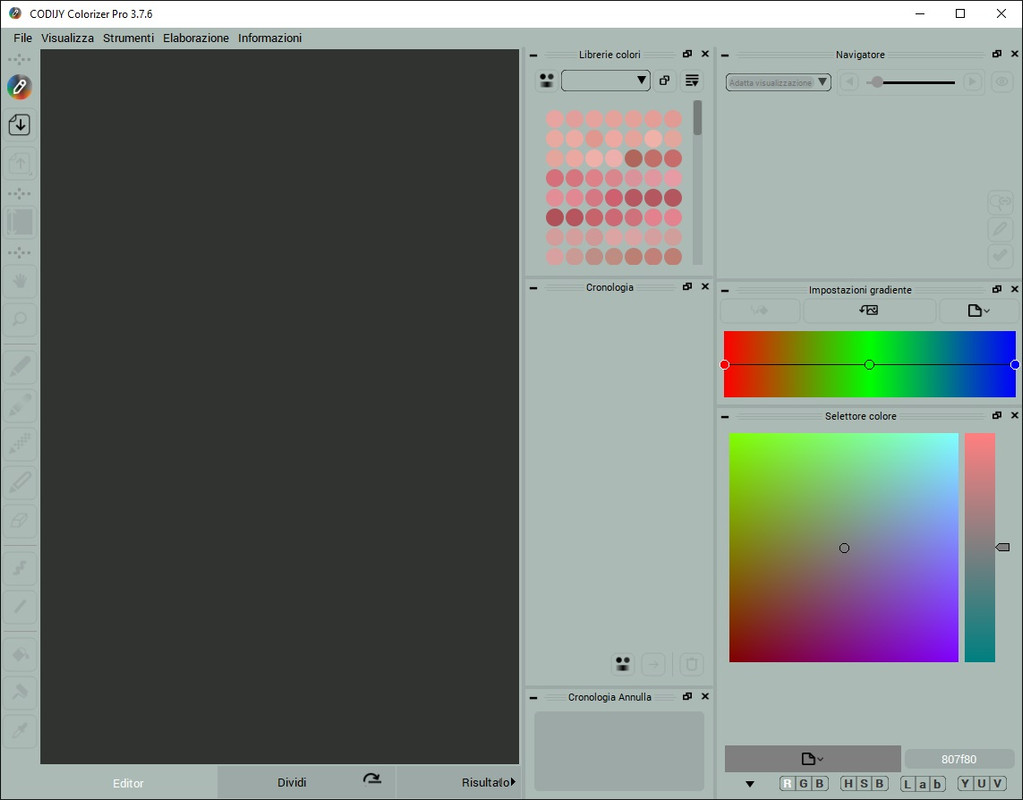Select the L channel in Lab group
The image size is (1023, 800).
tap(908, 784)
